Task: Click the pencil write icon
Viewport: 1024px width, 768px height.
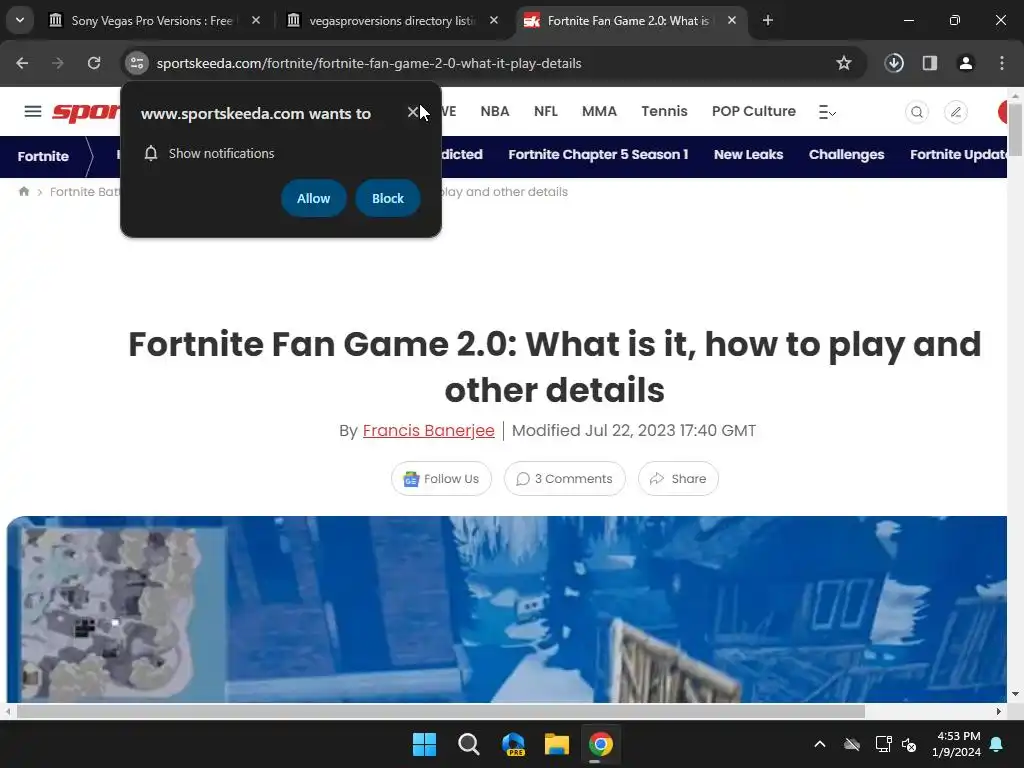Action: coord(955,112)
